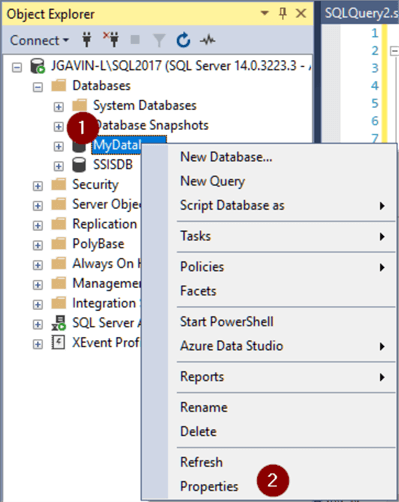Select Start PowerShell menu entry

tap(269, 322)
